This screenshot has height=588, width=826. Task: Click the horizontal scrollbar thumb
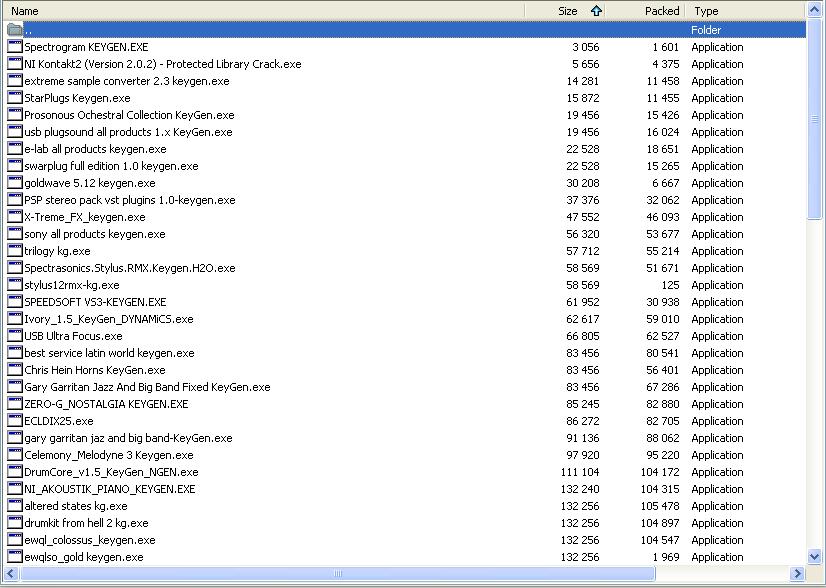click(x=337, y=573)
